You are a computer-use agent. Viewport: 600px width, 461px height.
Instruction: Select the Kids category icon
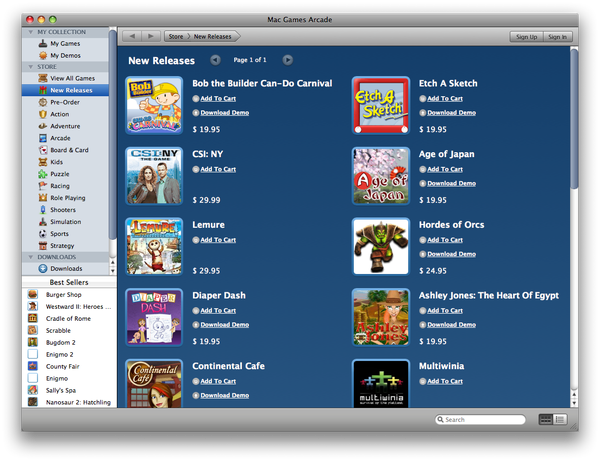[x=43, y=162]
